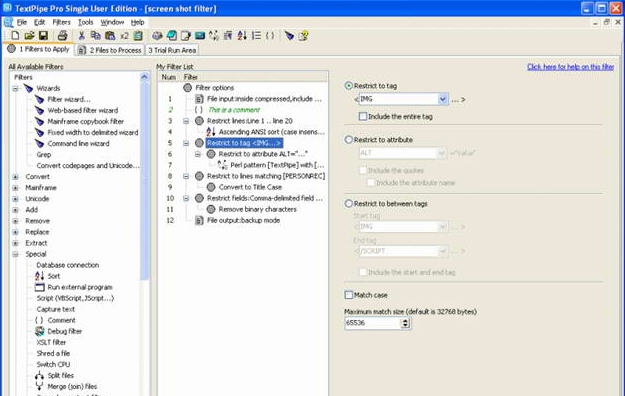Check Include the entire tag
Screen dimensions: 625x396
363,116
